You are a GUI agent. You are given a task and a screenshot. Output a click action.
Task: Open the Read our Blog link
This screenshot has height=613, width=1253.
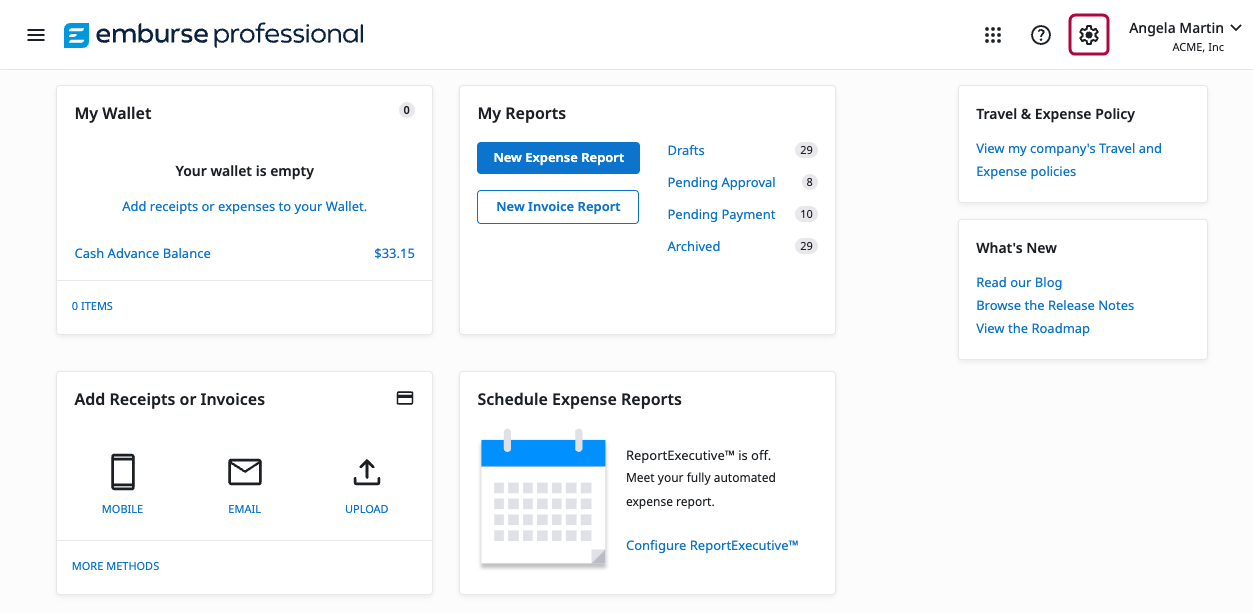pyautogui.click(x=1019, y=282)
